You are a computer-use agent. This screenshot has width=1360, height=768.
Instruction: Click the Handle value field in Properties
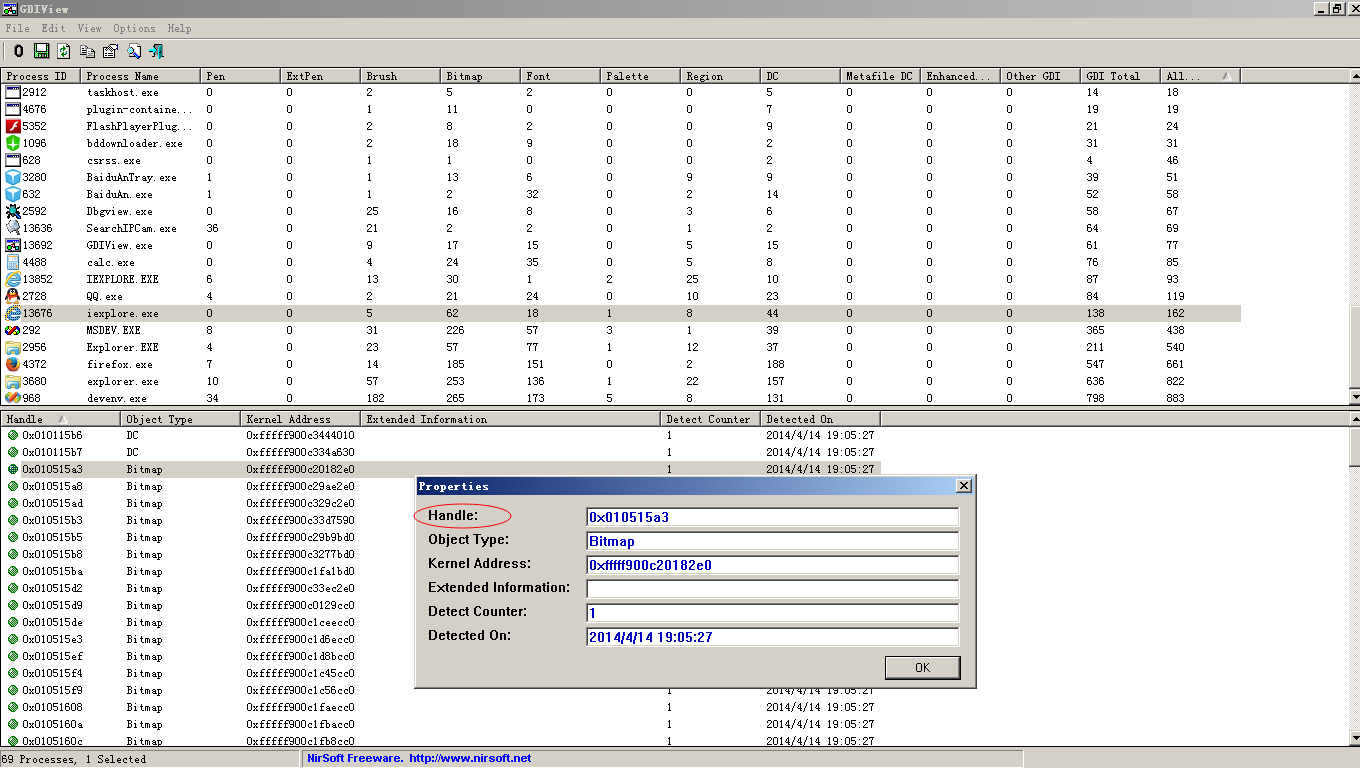pos(773,517)
